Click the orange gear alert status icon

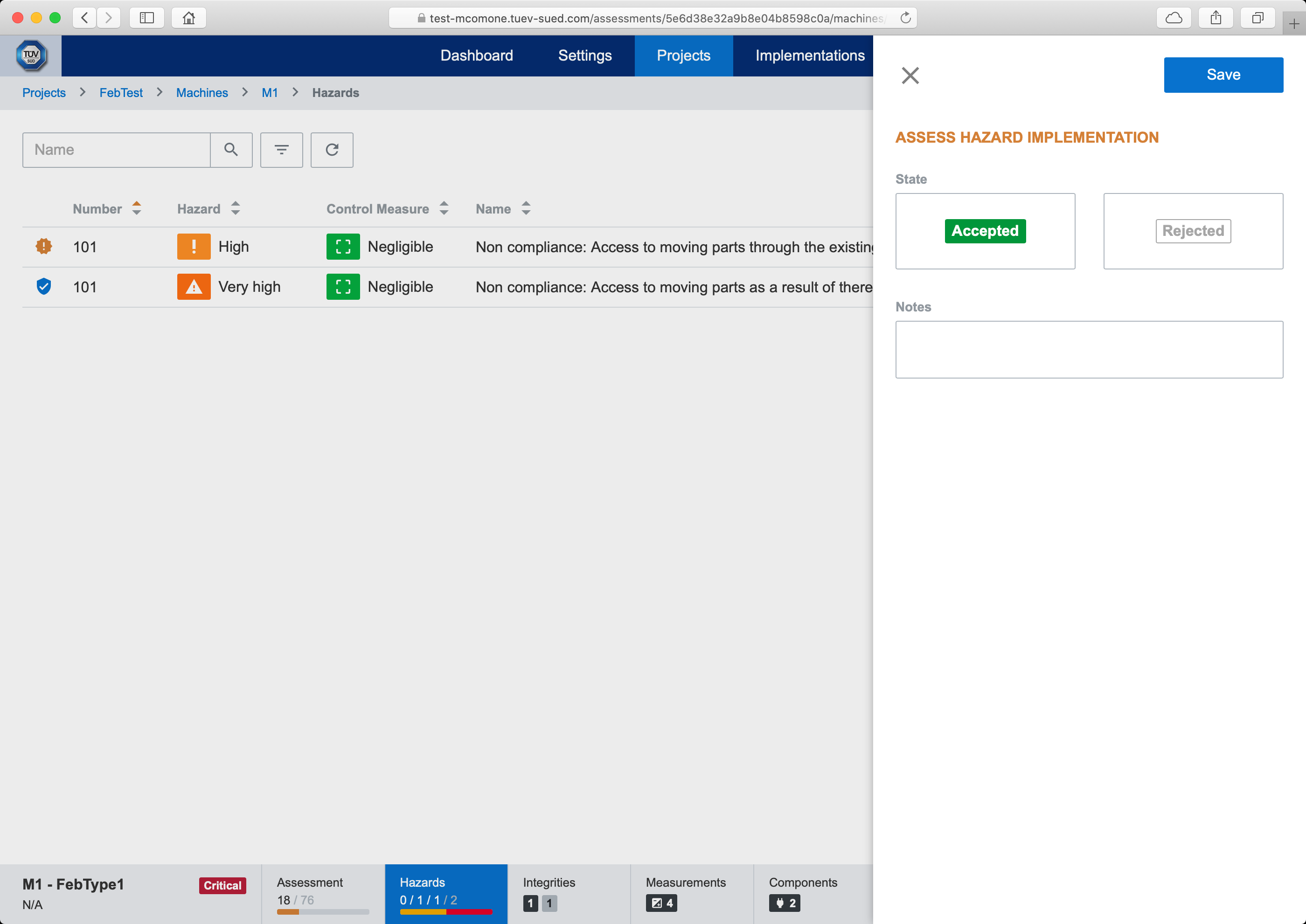[x=44, y=246]
